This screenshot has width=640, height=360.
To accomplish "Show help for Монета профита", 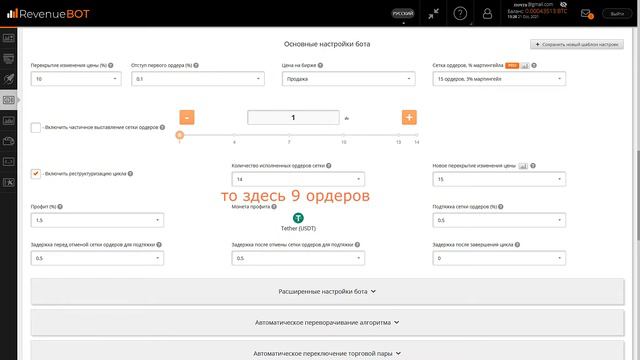I will [274, 207].
